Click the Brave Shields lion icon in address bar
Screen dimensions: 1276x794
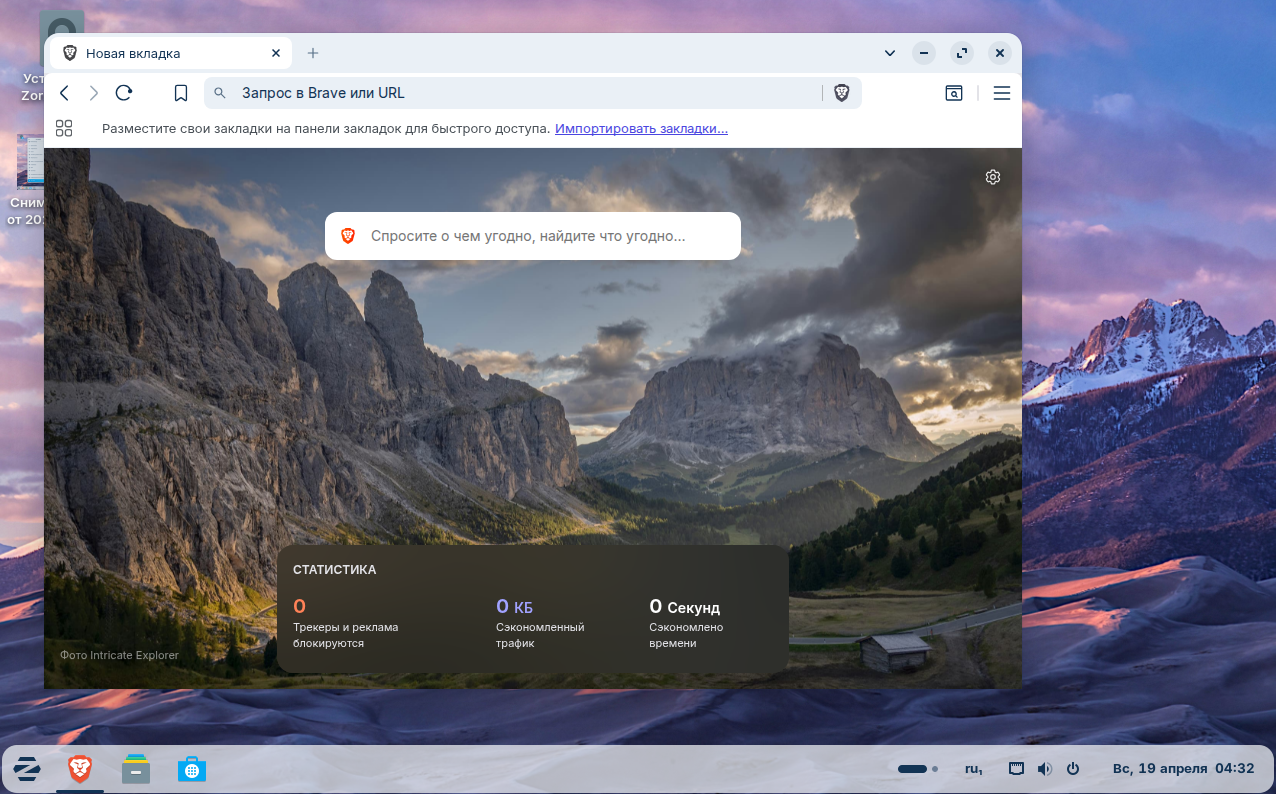(x=842, y=93)
